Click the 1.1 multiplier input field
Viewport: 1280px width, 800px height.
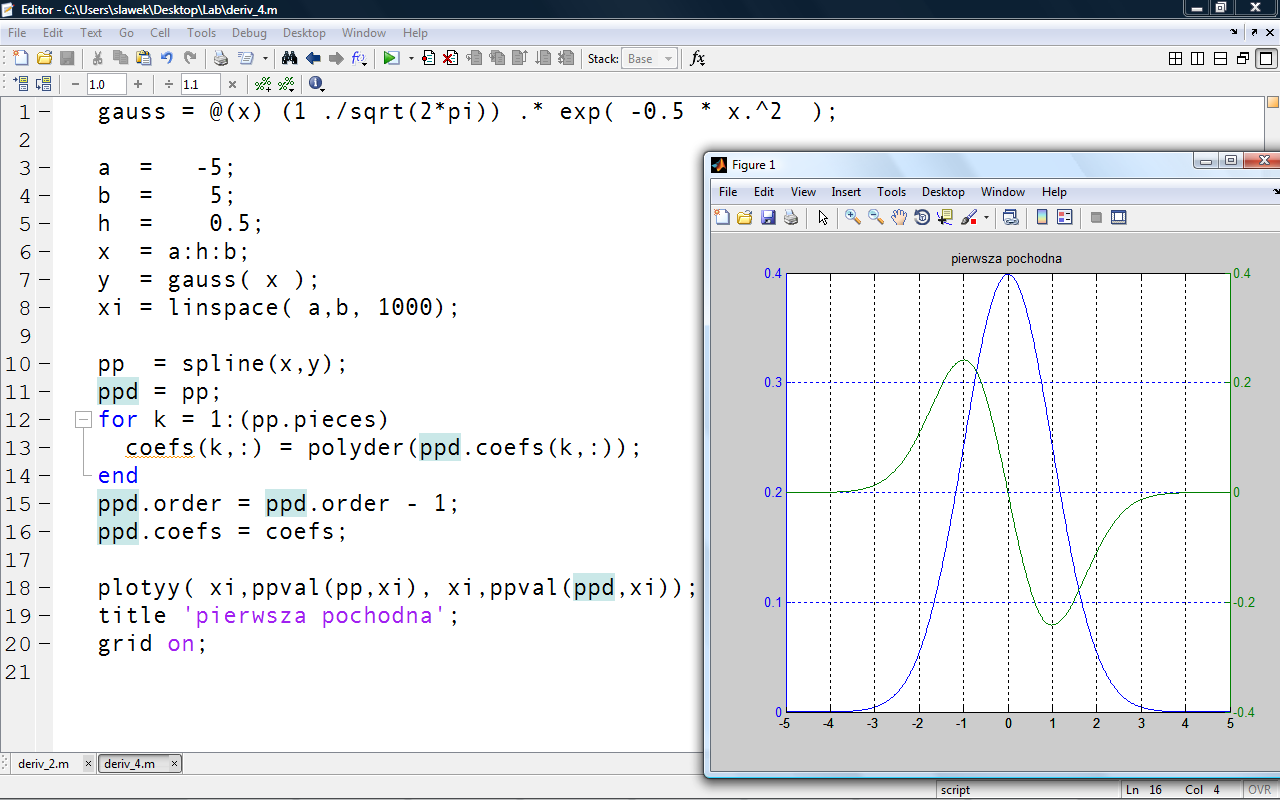pos(200,85)
